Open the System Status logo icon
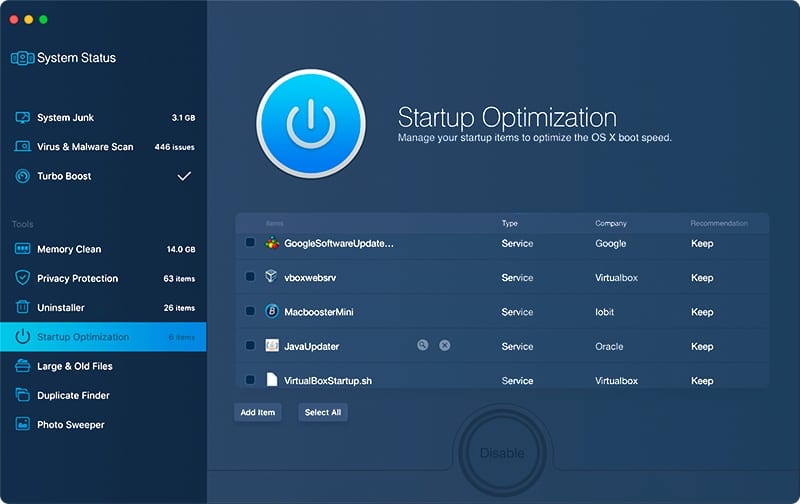 tap(22, 58)
